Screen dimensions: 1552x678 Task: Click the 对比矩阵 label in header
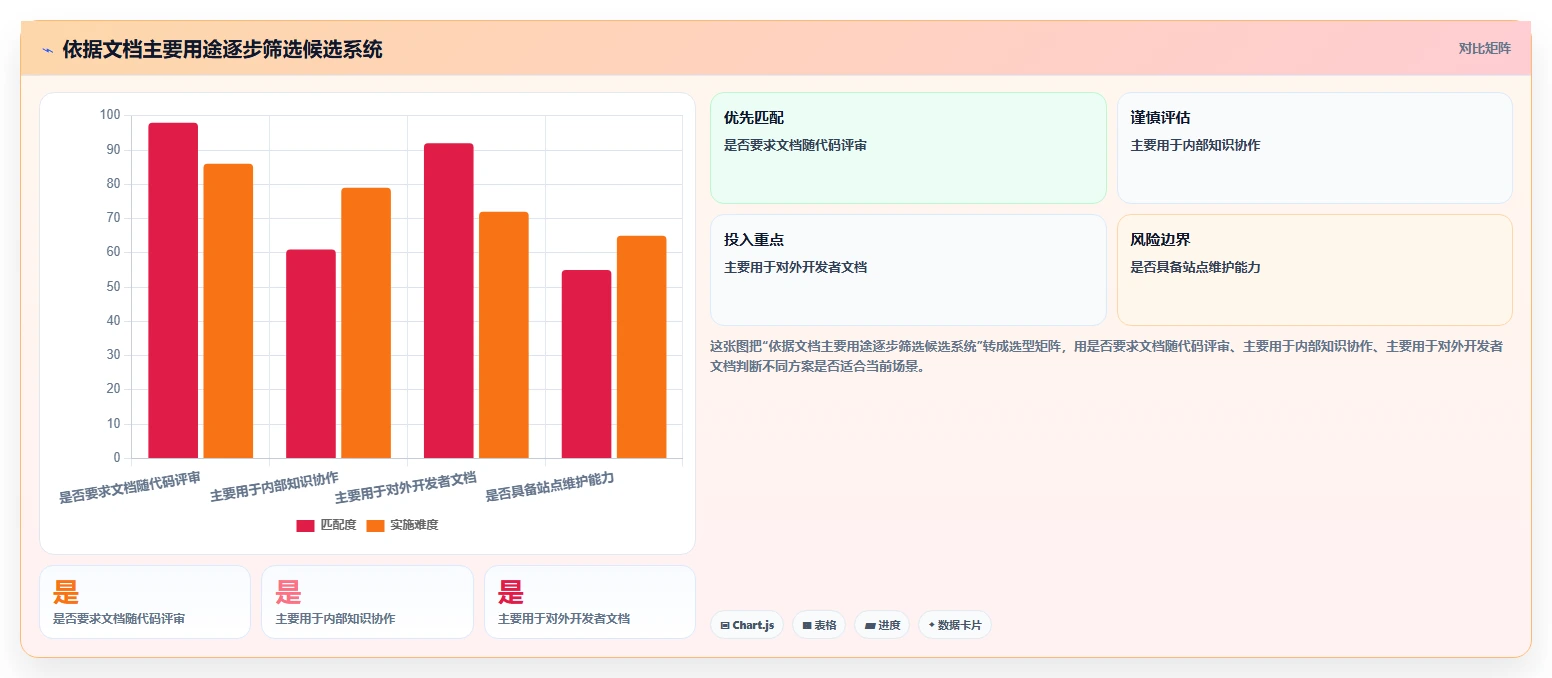1484,48
